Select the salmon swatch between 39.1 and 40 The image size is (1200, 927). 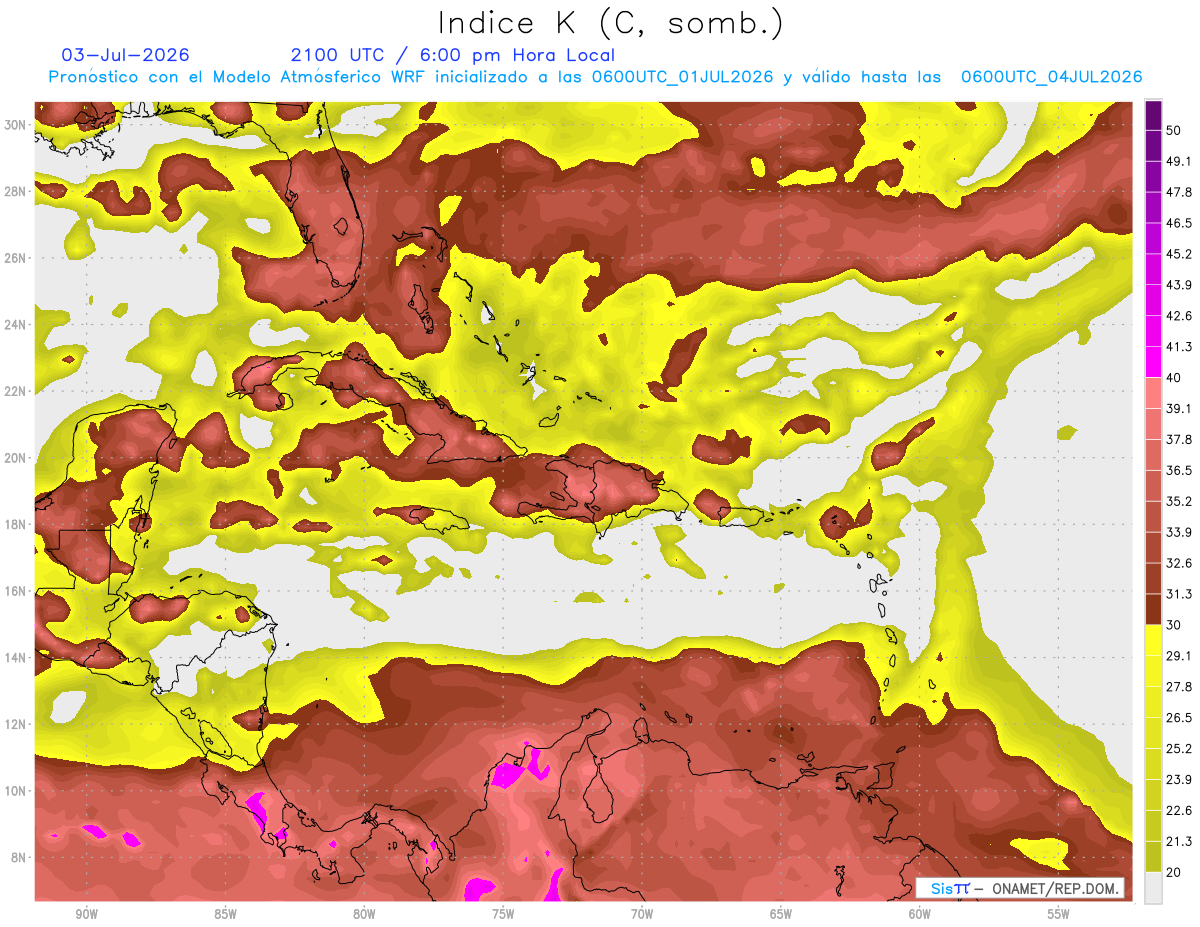click(1154, 393)
